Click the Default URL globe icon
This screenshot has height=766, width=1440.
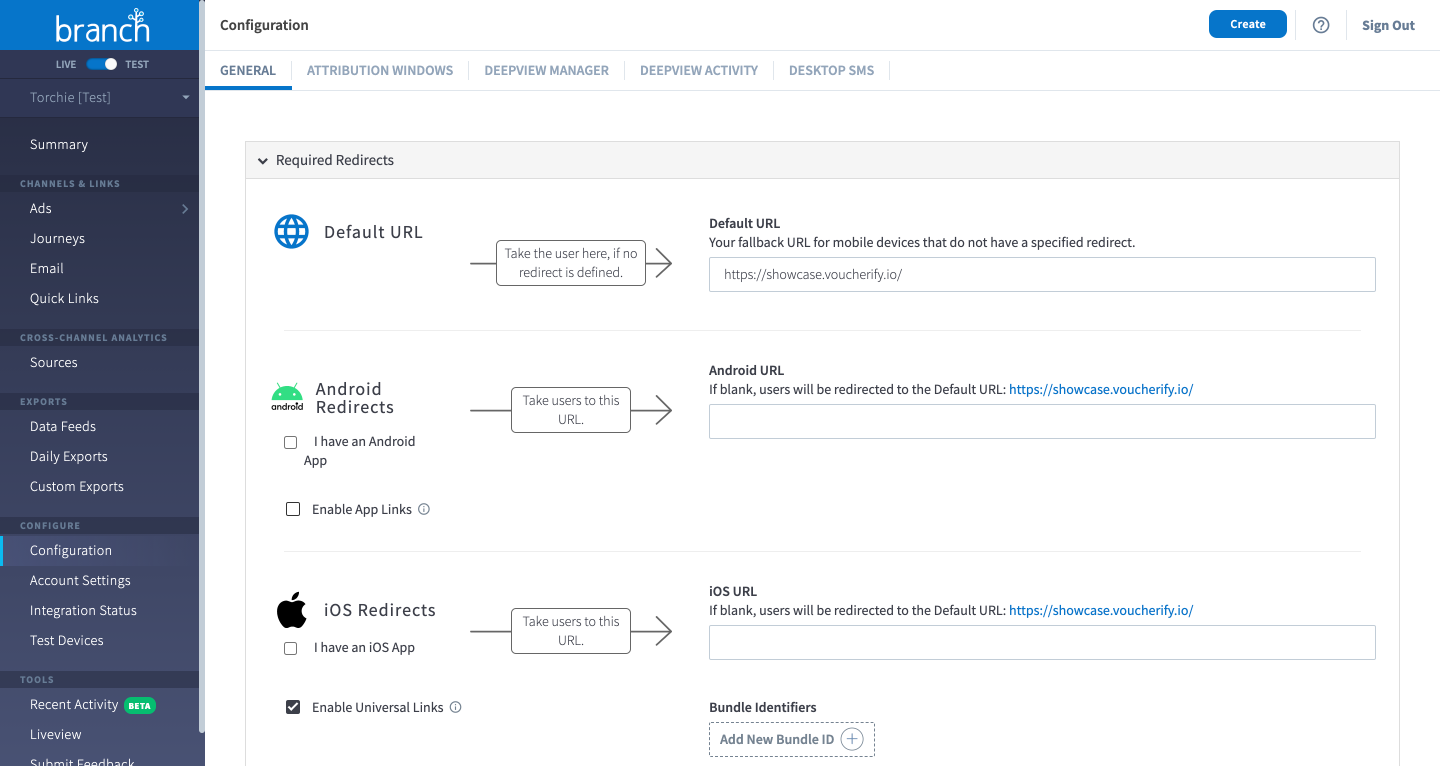(x=291, y=232)
